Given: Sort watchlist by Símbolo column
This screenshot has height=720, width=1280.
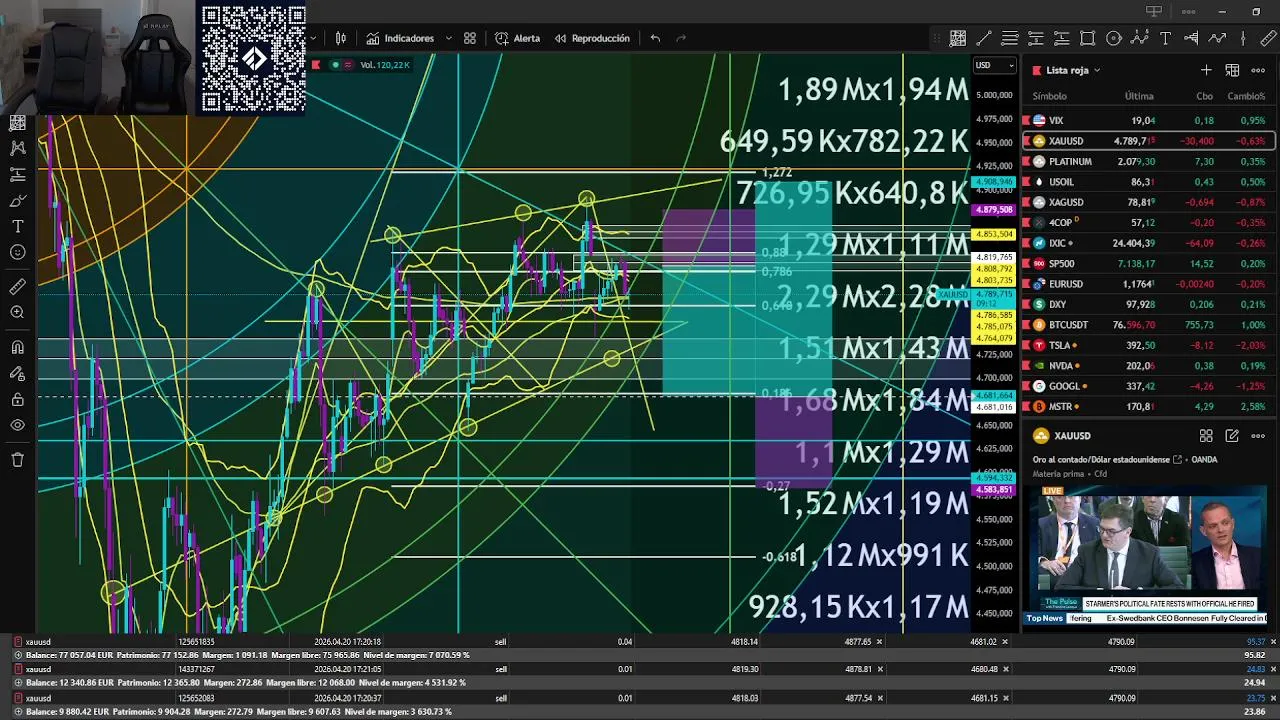Looking at the screenshot, I should 1049,96.
